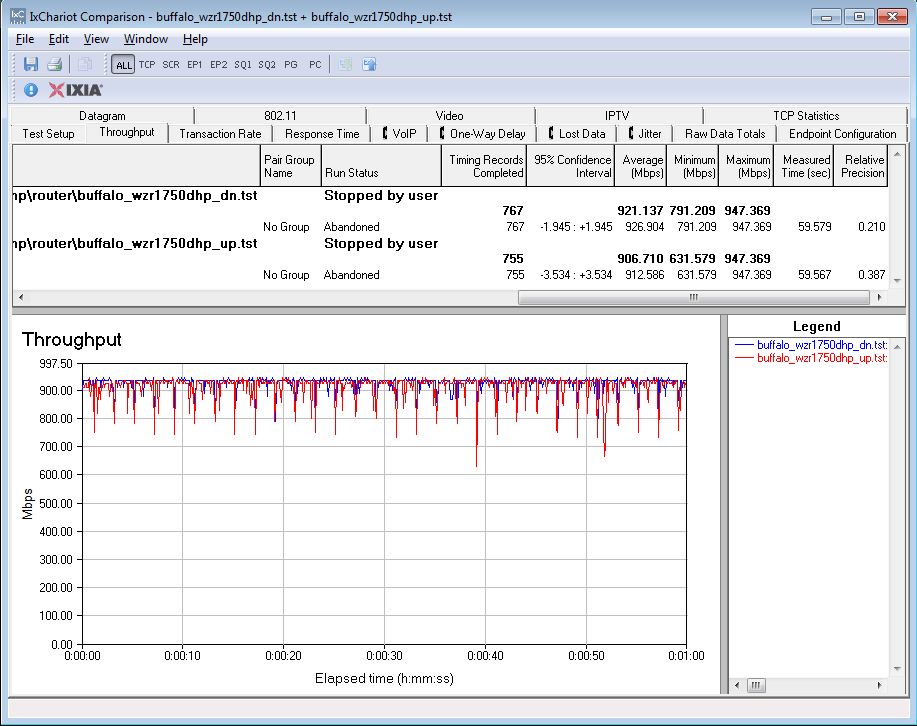Click the table's vertical scroll down arrow
This screenshot has width=917, height=726.
click(897, 281)
